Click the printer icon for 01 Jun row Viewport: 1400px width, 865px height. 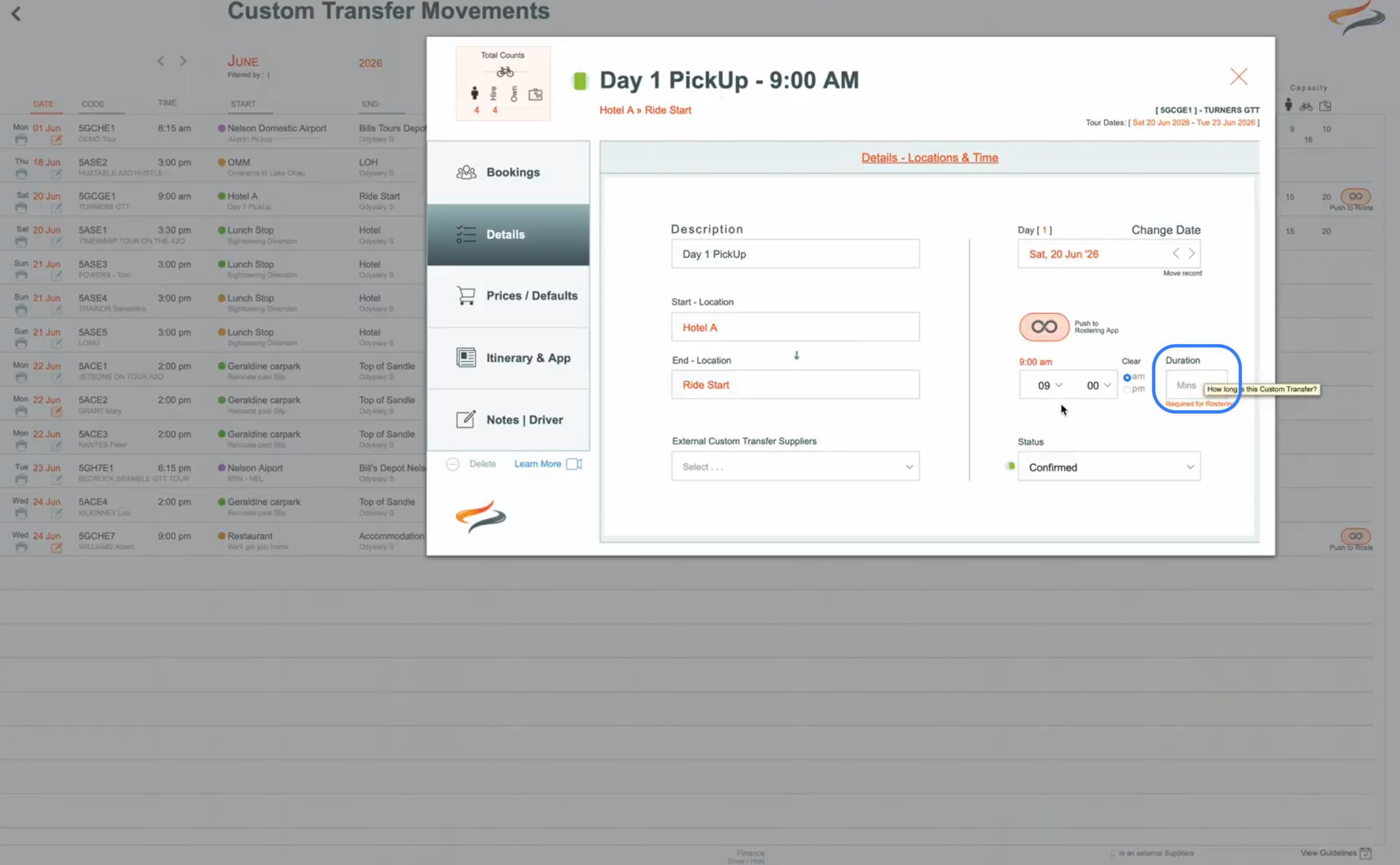[x=21, y=139]
